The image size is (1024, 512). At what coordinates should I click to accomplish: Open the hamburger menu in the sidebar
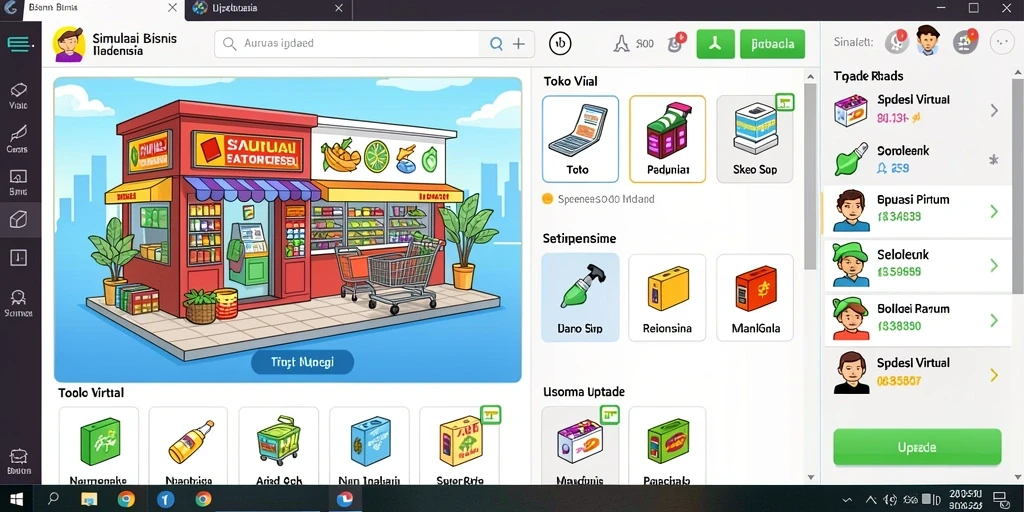coord(20,44)
